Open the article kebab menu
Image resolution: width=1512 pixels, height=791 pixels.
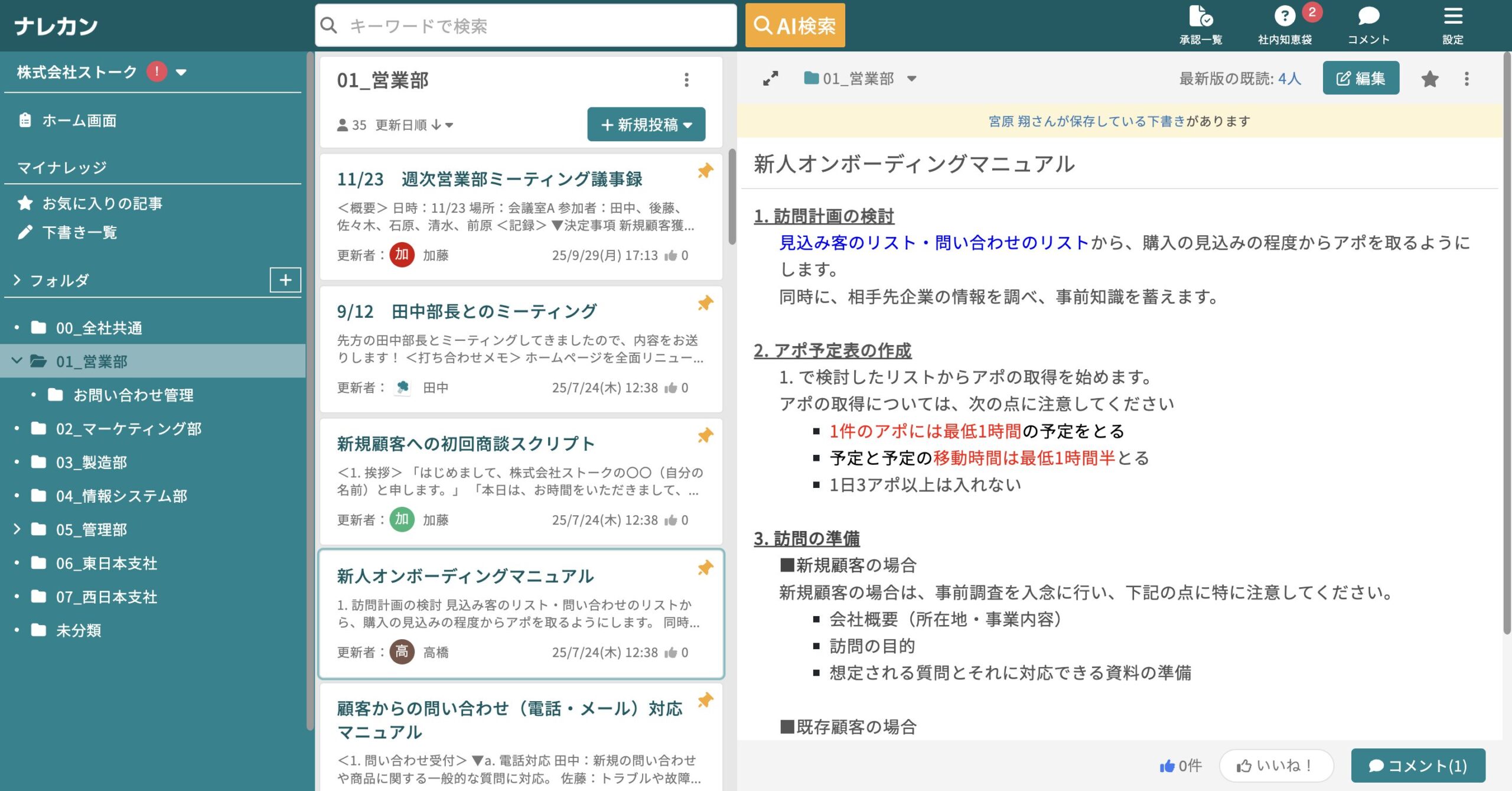click(1467, 79)
